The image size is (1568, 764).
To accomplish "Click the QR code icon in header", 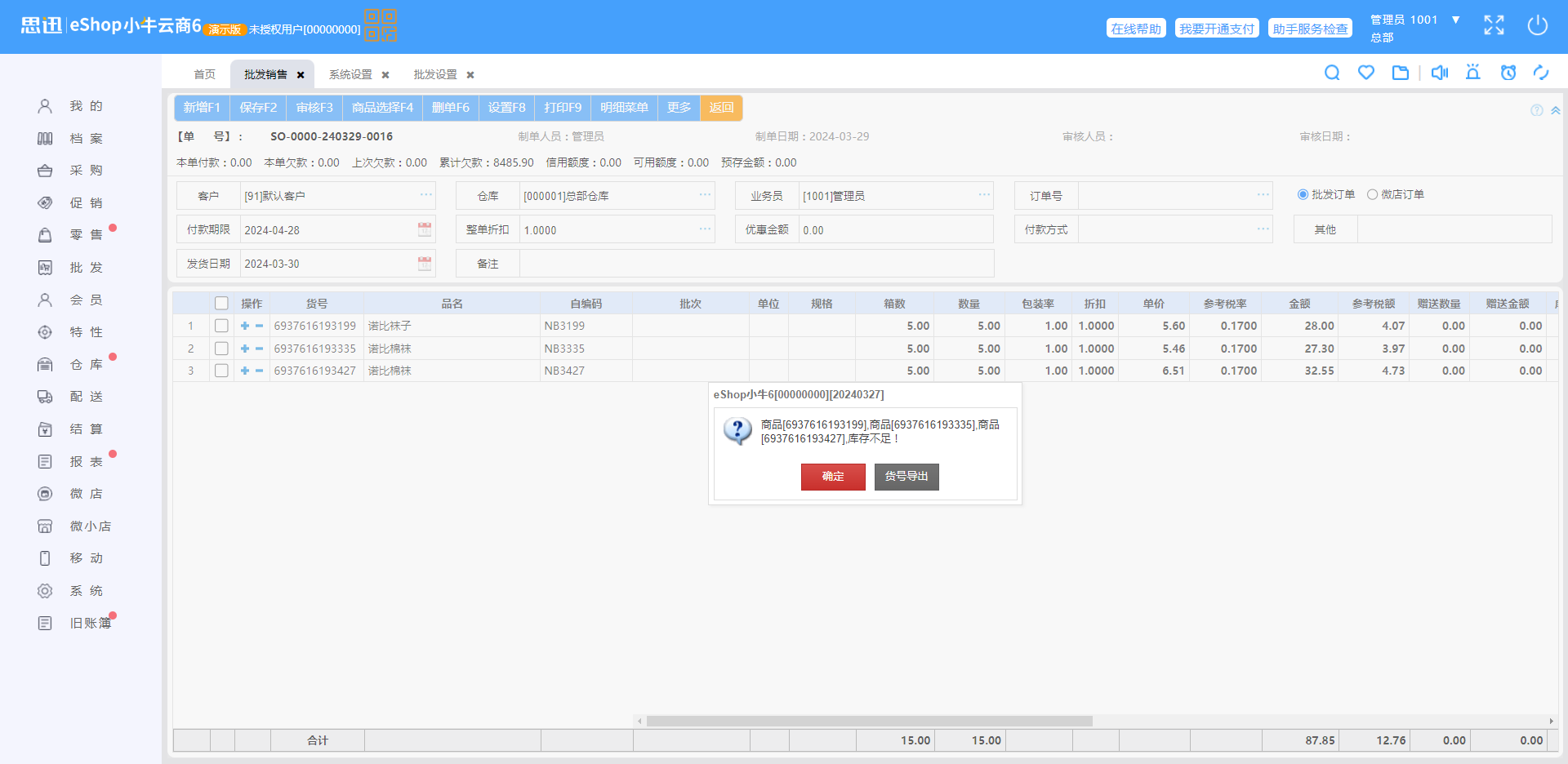I will pyautogui.click(x=381, y=25).
